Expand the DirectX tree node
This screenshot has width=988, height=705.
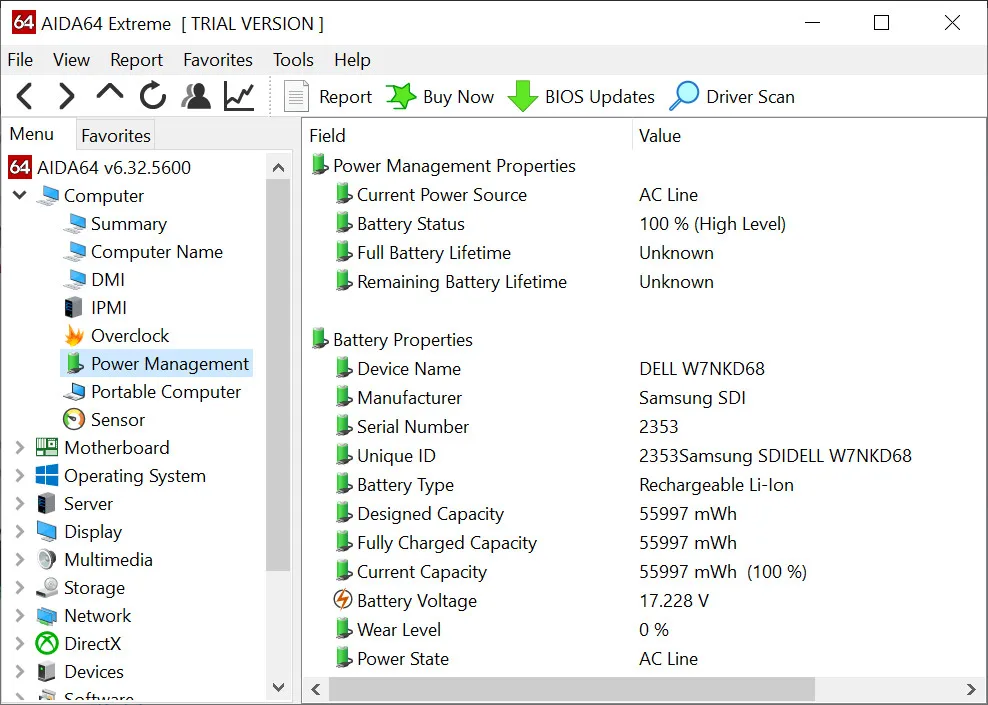coord(20,643)
